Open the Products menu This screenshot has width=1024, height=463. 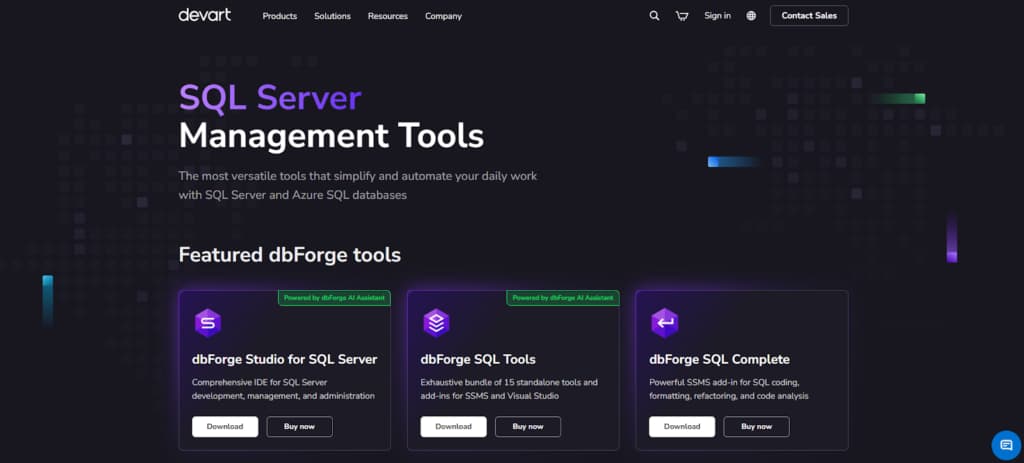tap(280, 16)
